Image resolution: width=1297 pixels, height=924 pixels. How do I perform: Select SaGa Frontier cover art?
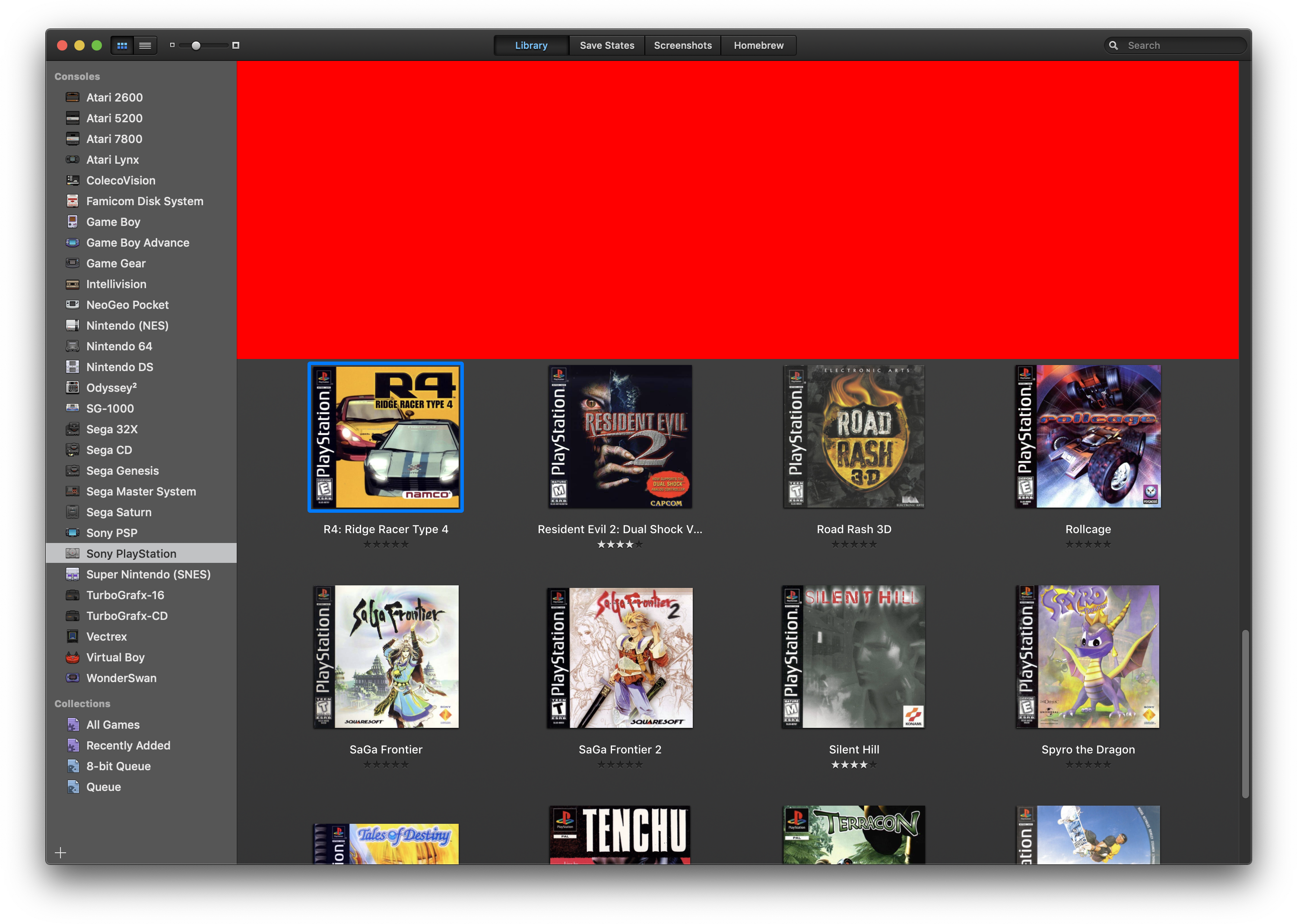pyautogui.click(x=386, y=657)
